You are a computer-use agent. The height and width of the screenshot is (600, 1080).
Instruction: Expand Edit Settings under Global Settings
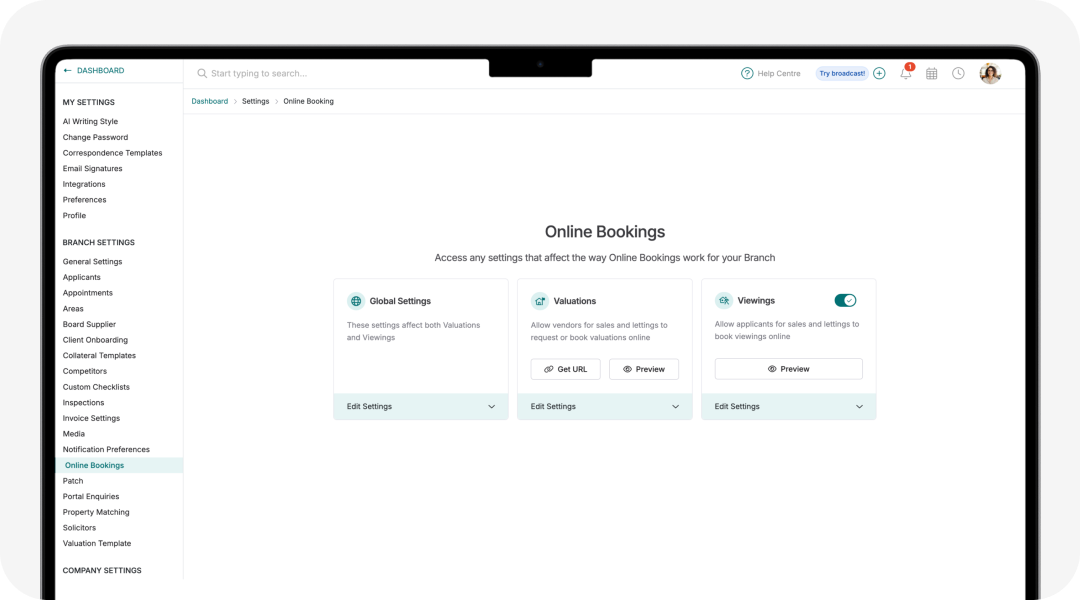tap(421, 406)
